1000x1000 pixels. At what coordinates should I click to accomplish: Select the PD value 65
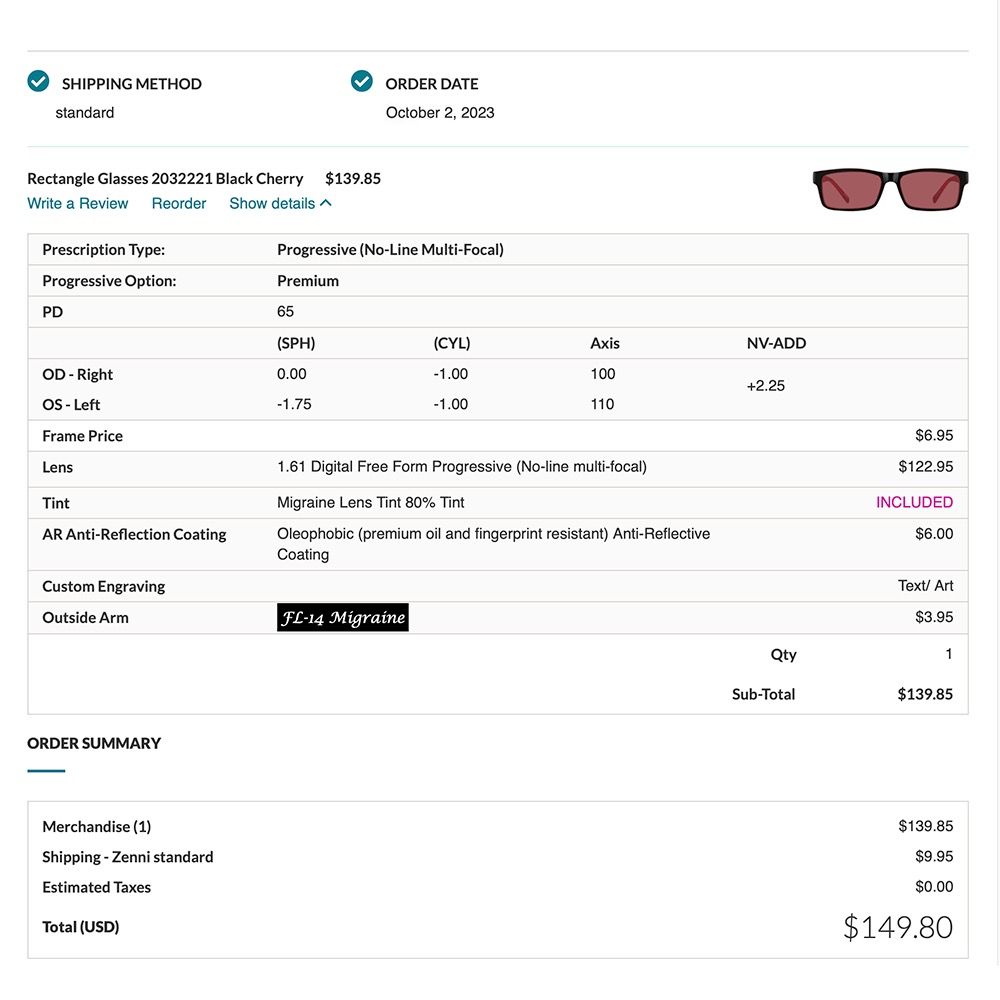pos(285,312)
